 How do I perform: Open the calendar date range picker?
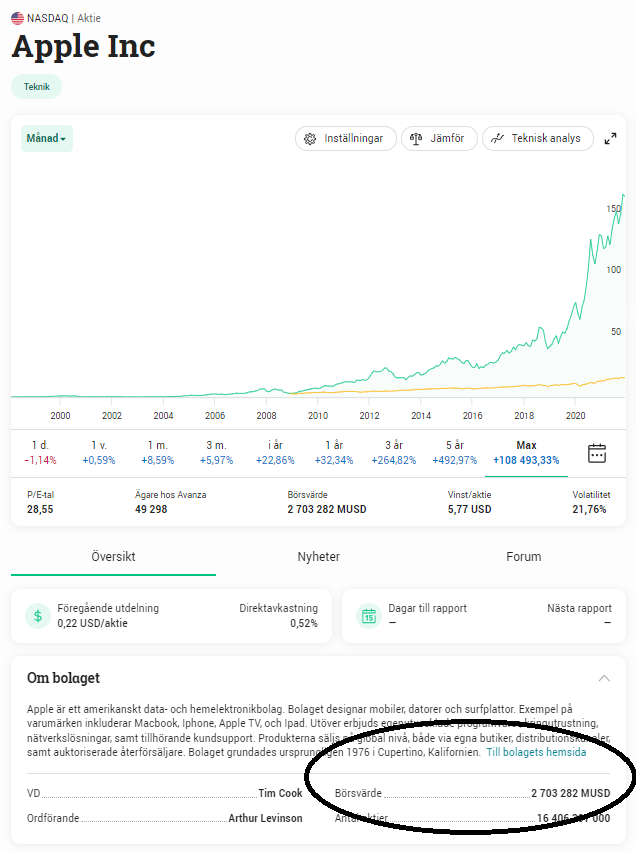point(597,453)
